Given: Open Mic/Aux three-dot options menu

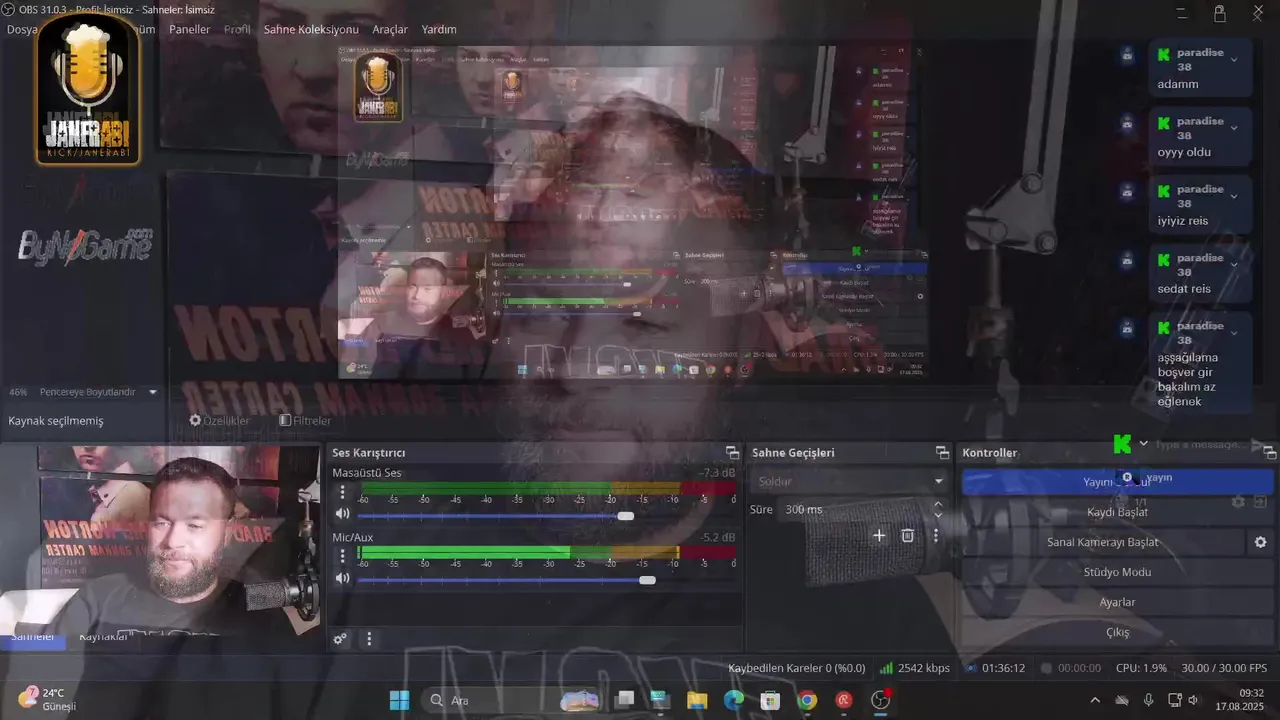Looking at the screenshot, I should click(343, 556).
